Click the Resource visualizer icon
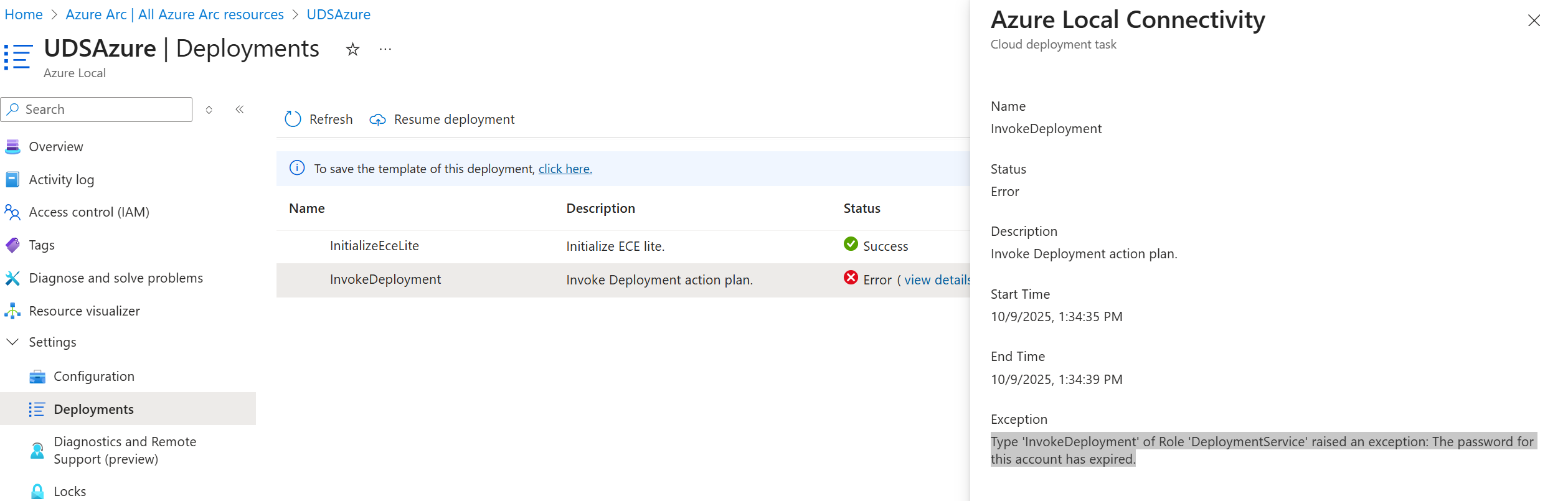 click(x=12, y=311)
